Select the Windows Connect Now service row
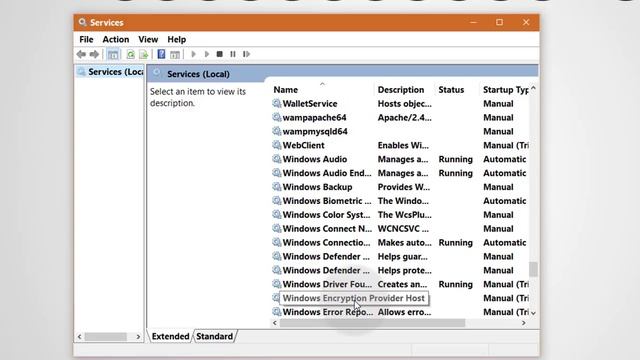The width and height of the screenshot is (640, 360). click(400, 228)
